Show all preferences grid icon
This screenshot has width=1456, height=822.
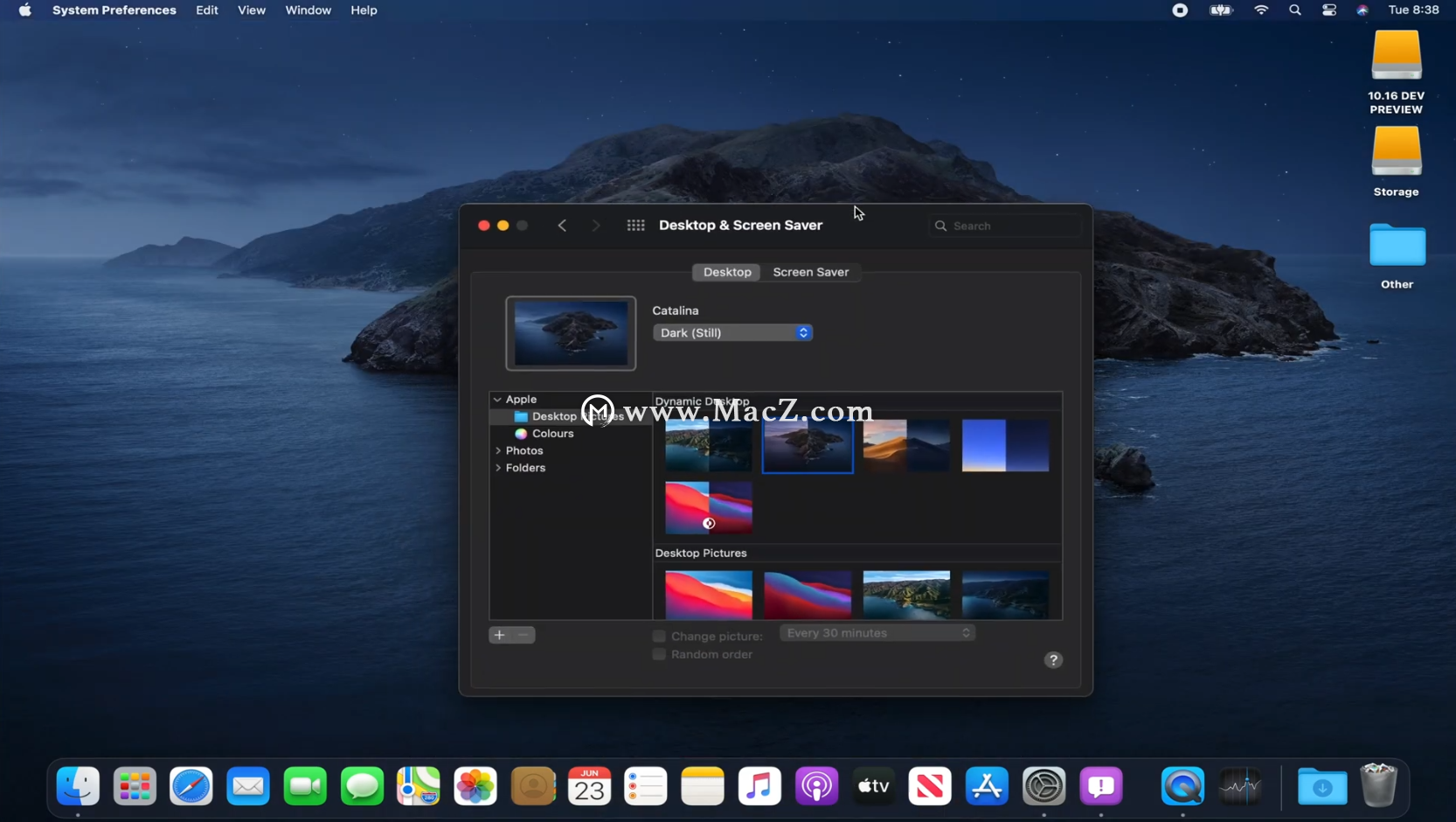click(x=636, y=226)
